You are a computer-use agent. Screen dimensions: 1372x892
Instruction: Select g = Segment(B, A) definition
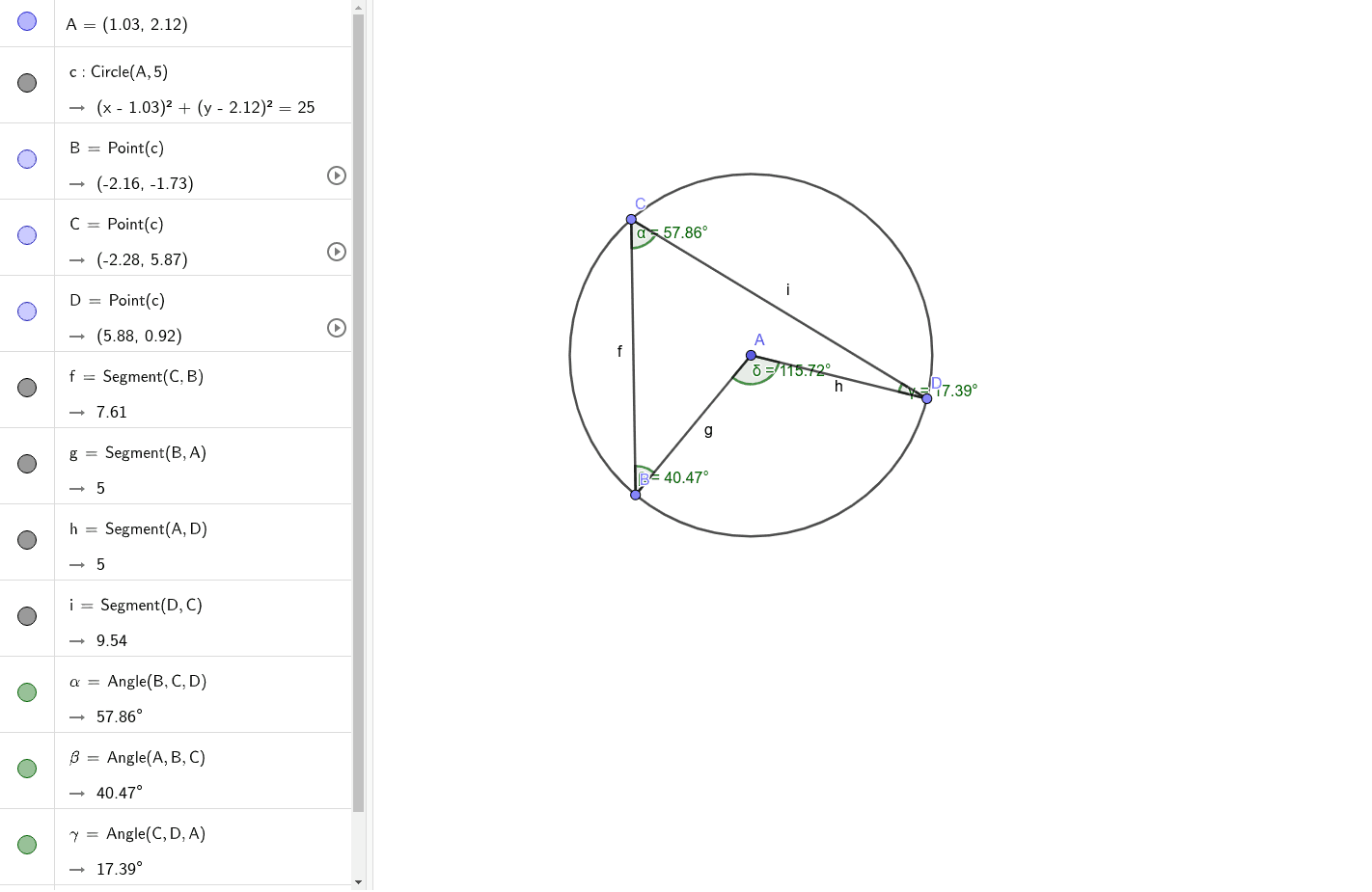click(x=138, y=453)
